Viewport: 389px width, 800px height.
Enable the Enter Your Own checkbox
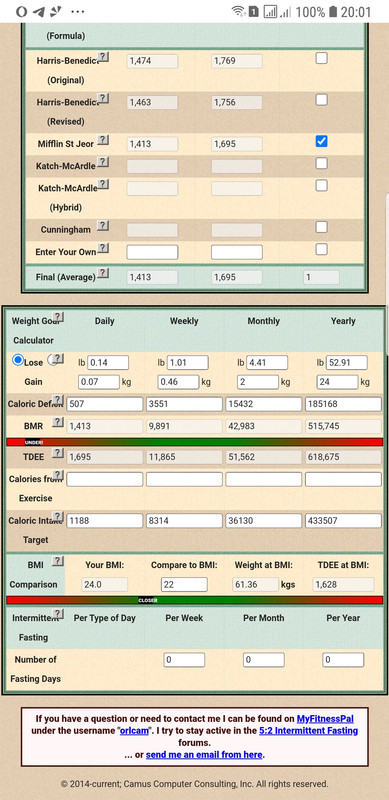[x=321, y=249]
